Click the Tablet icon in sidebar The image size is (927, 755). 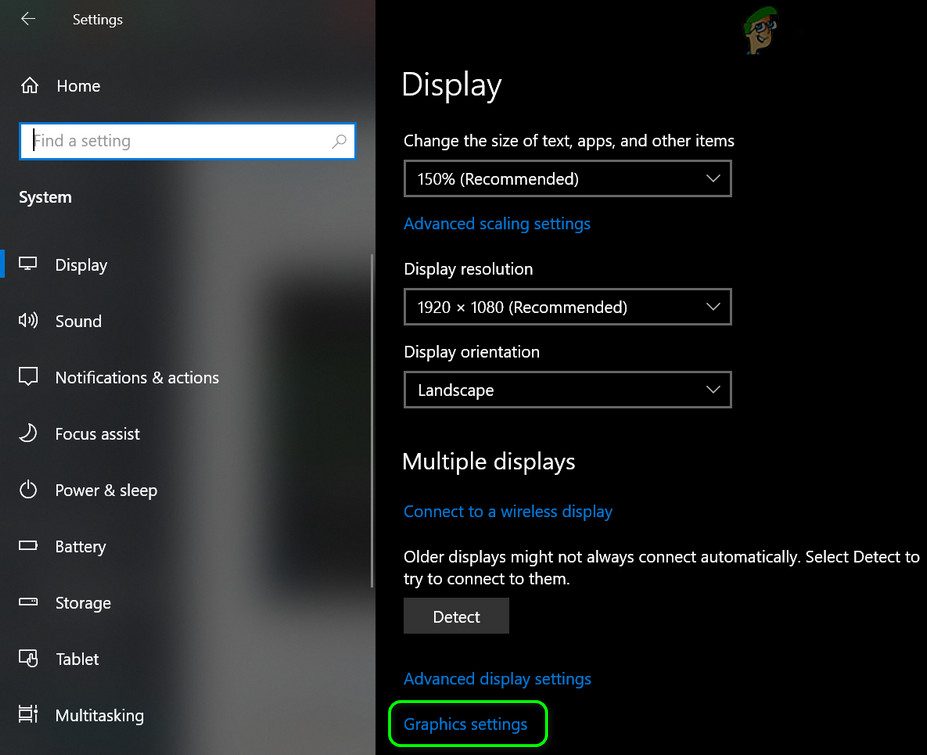tap(28, 658)
